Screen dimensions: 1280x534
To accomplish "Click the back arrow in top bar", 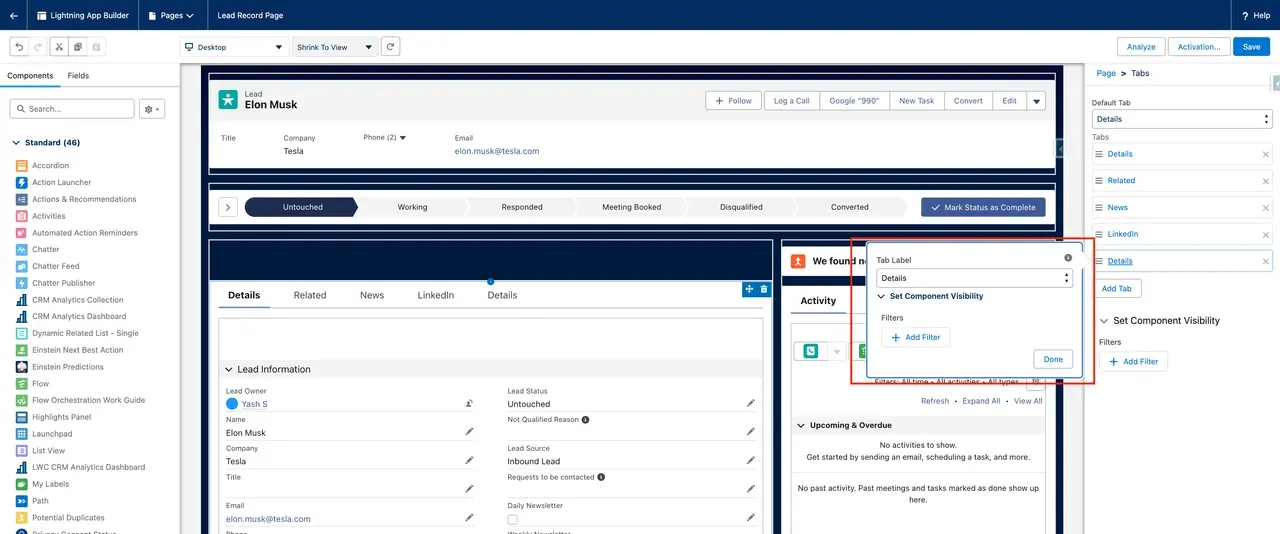I will coord(14,15).
